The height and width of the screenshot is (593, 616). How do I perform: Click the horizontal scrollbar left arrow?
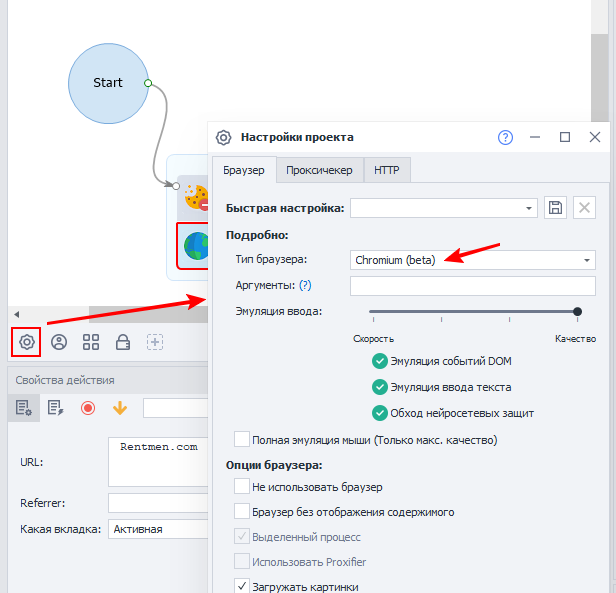[x=16, y=314]
